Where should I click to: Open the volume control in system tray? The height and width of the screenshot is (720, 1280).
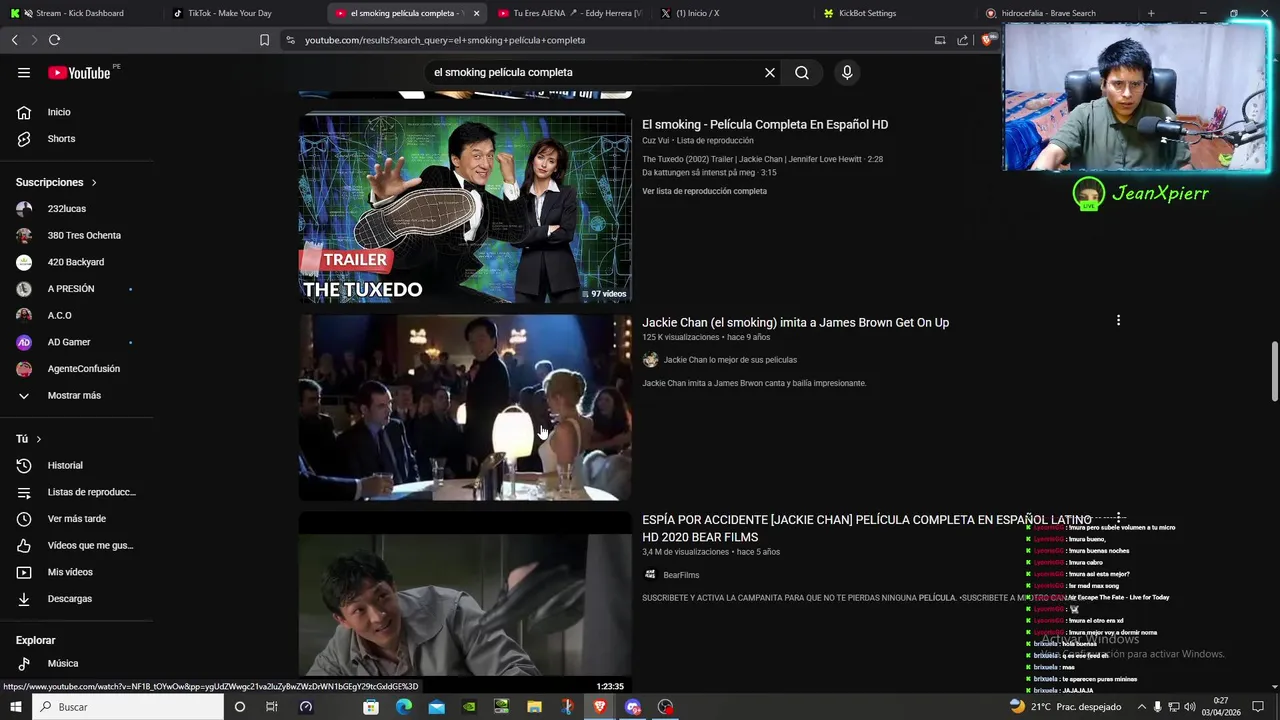(1190, 707)
